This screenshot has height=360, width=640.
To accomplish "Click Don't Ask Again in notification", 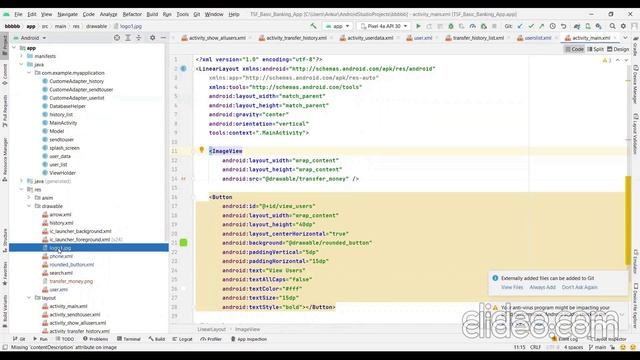I will click(579, 287).
